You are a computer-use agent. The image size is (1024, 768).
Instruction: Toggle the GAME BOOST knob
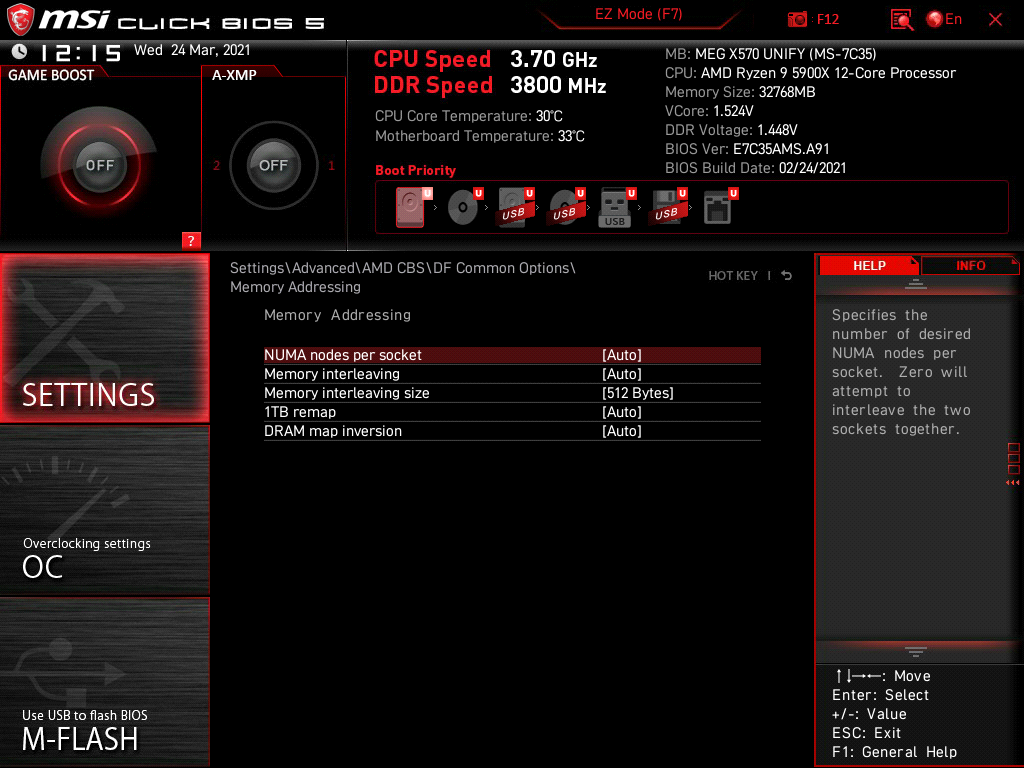[x=99, y=165]
